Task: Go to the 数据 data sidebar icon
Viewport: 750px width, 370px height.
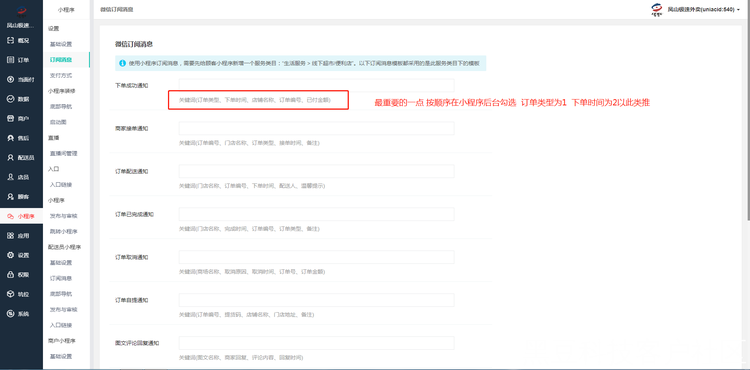Action: [x=11, y=99]
